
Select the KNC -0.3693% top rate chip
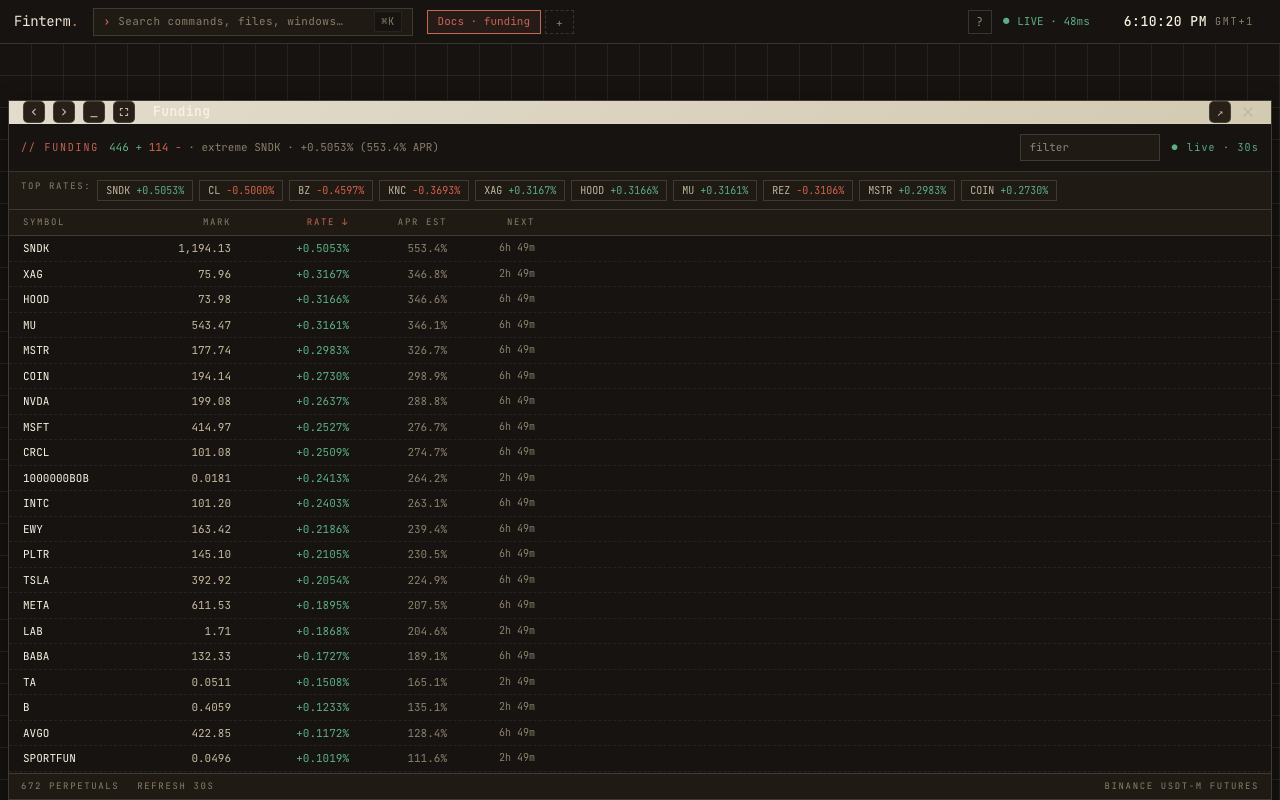click(424, 191)
